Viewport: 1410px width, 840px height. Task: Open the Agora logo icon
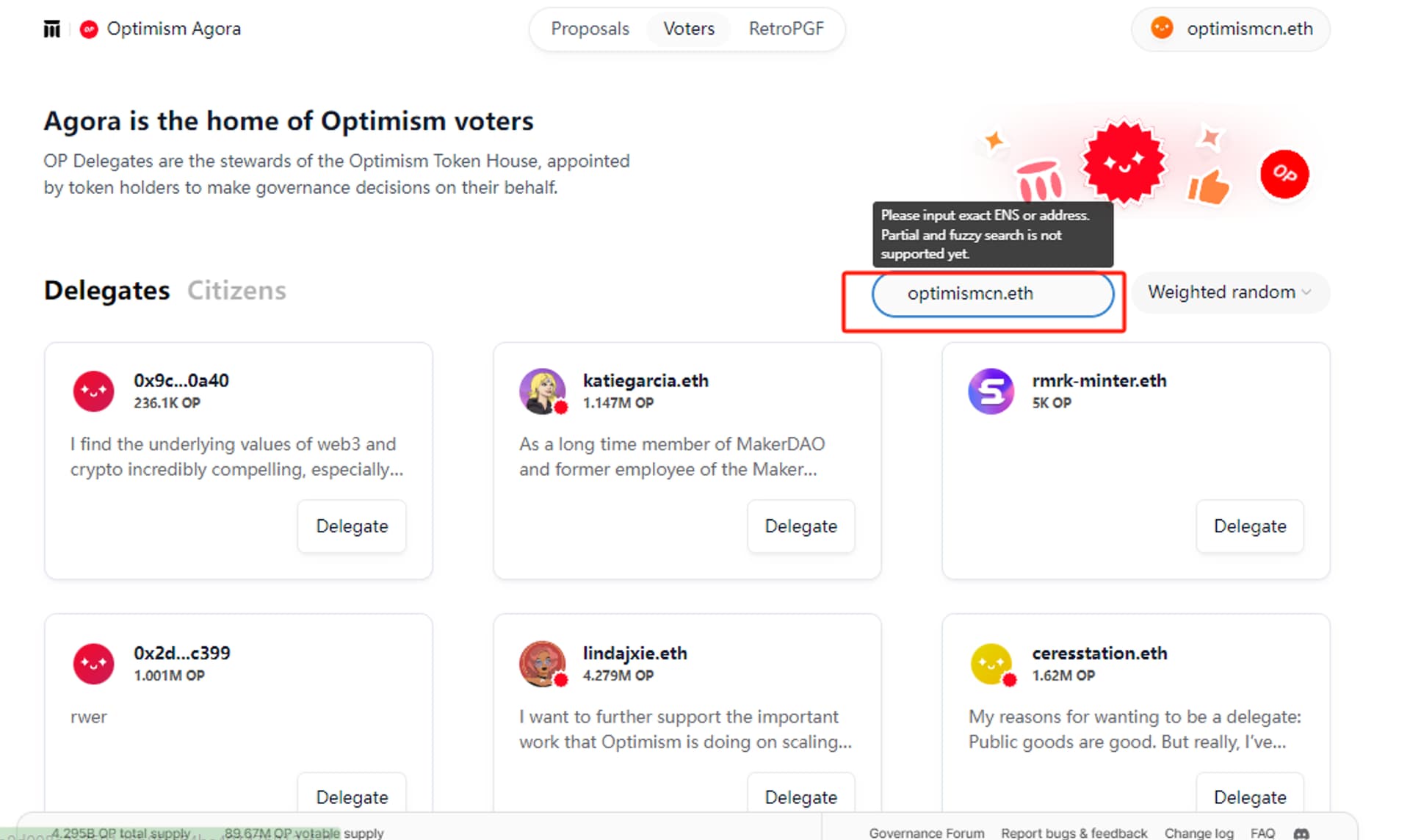pos(51,29)
